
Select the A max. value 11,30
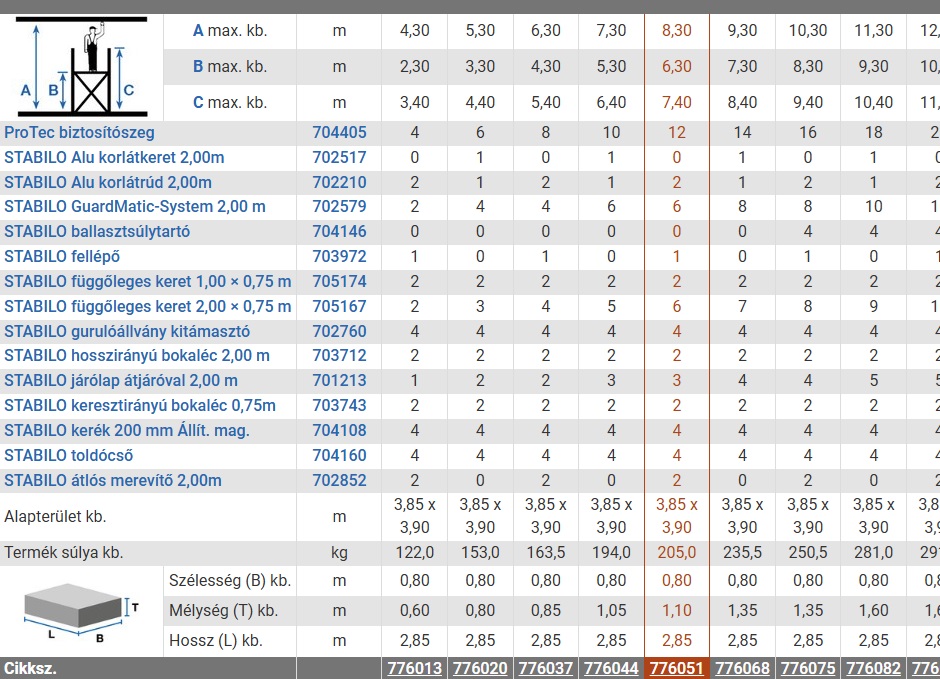873,31
